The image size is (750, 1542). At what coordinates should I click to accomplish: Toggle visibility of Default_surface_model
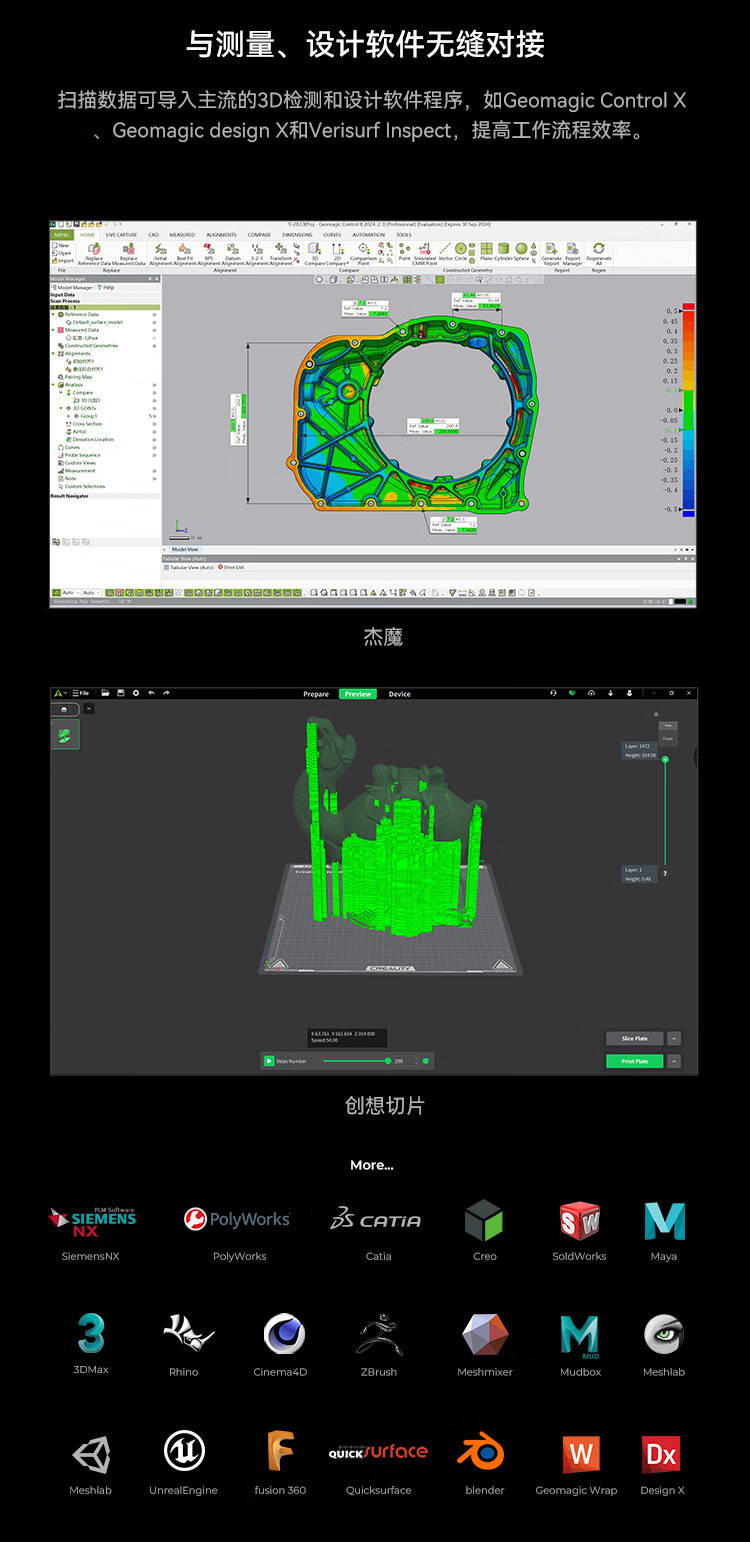[154, 322]
